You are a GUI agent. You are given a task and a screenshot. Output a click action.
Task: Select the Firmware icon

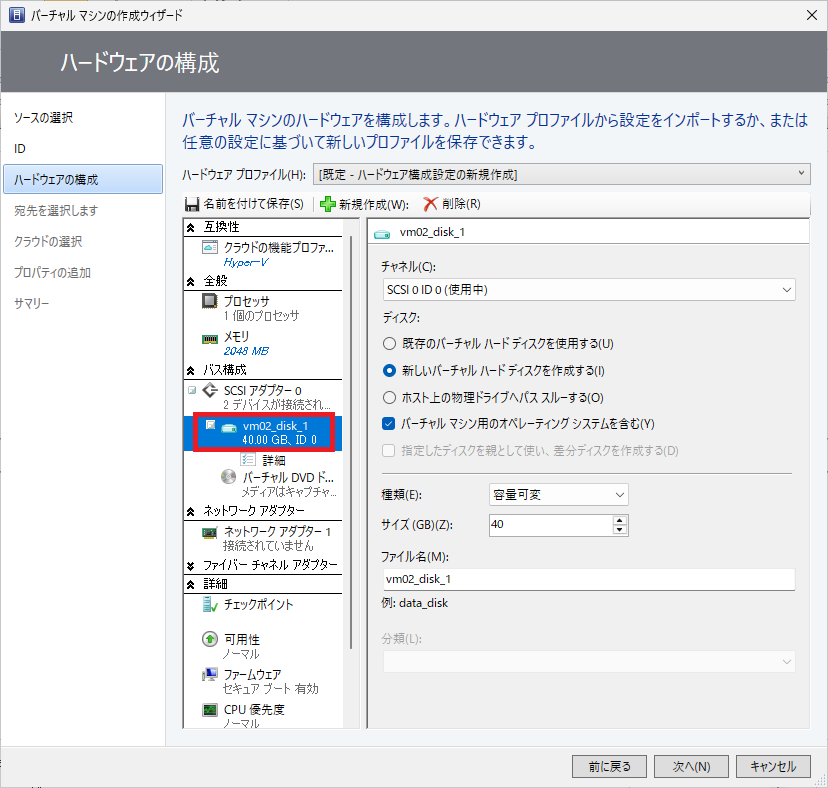point(210,674)
